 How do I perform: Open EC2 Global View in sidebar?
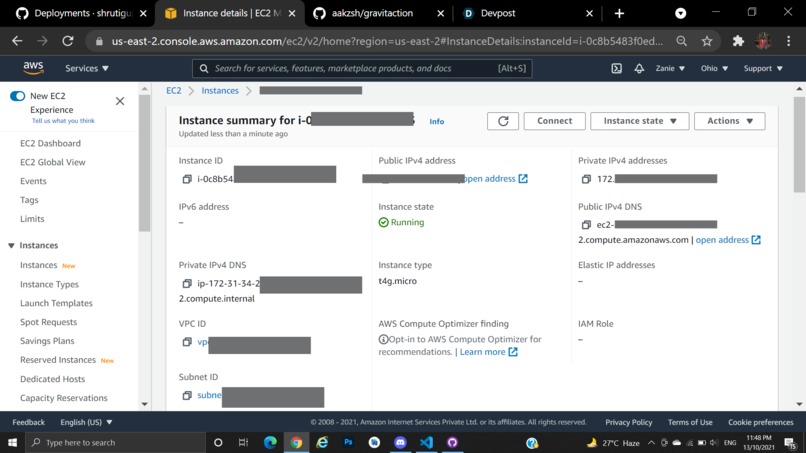coord(52,162)
